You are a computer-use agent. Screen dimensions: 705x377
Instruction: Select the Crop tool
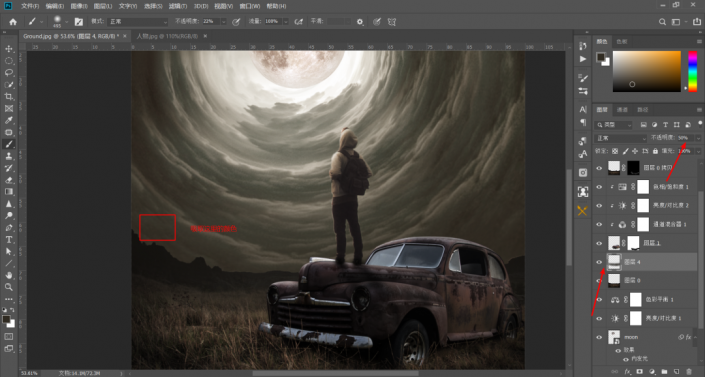(9, 96)
